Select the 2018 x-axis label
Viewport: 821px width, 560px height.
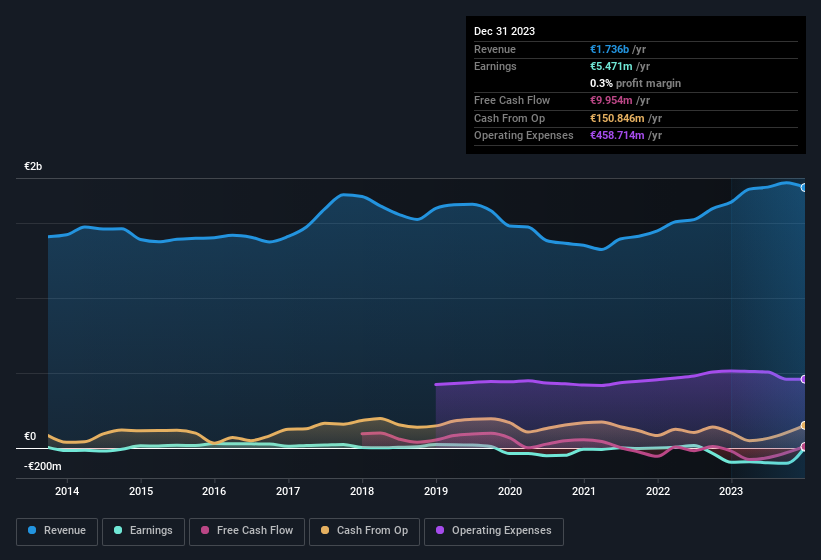coord(362,491)
